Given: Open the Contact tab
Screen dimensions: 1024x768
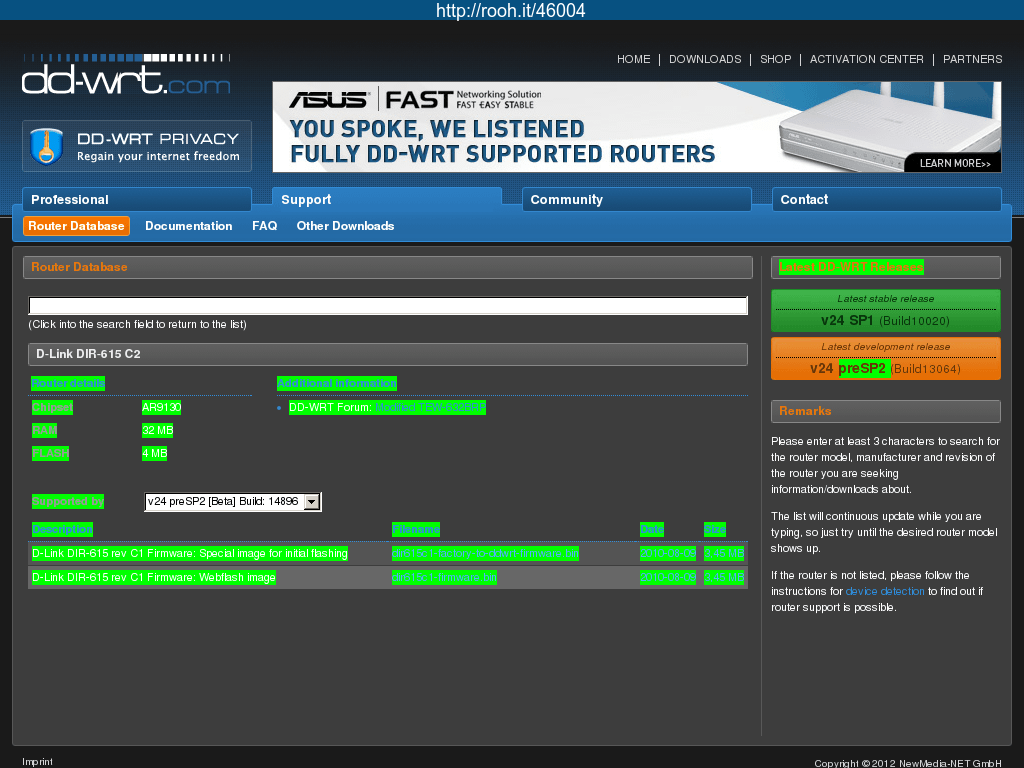Looking at the screenshot, I should (x=886, y=200).
